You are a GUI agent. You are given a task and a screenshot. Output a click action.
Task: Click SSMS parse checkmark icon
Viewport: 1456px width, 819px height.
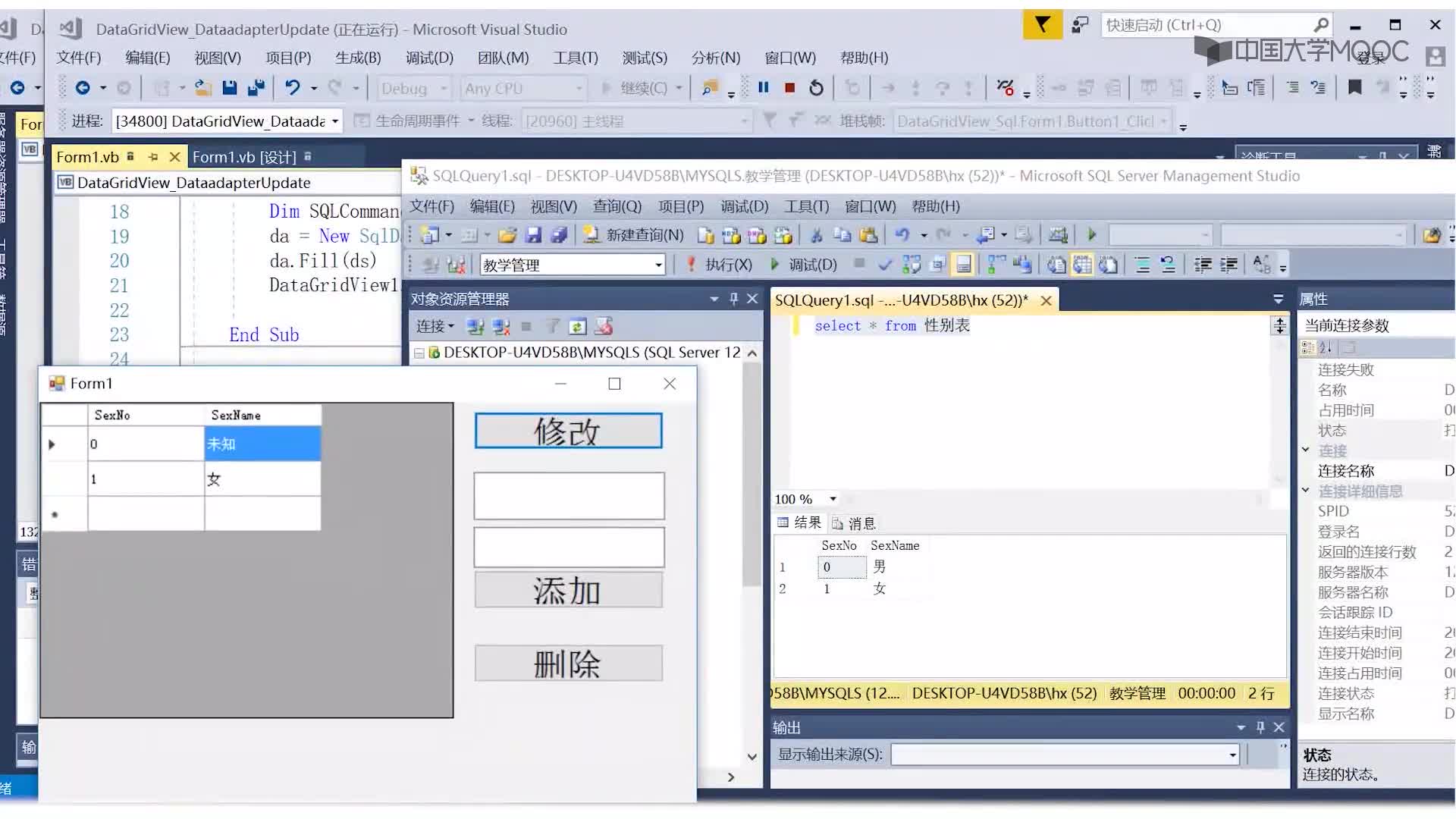coord(885,265)
